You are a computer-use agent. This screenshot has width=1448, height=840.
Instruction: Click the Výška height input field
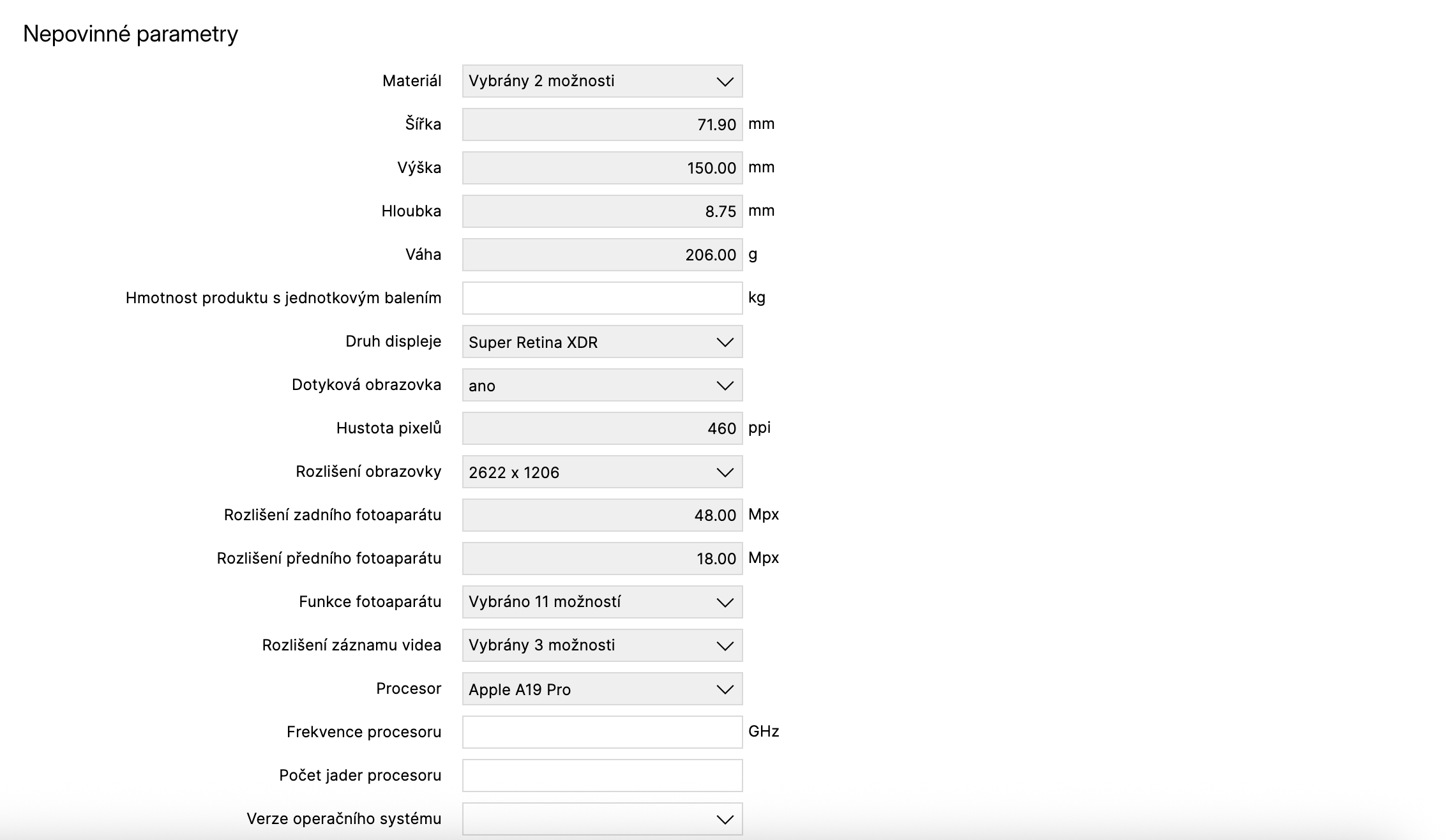click(x=601, y=168)
